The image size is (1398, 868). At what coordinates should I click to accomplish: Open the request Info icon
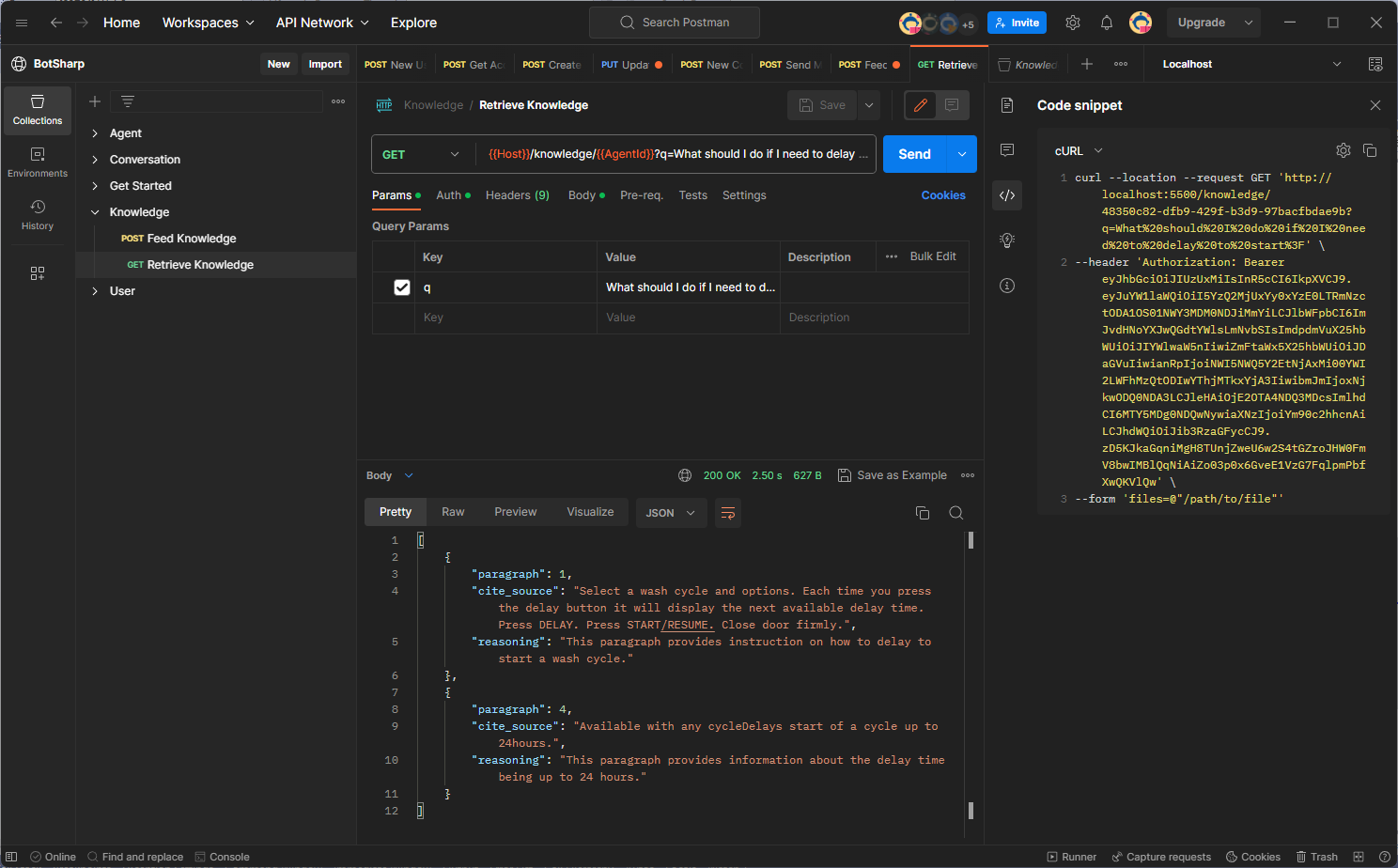click(1007, 286)
